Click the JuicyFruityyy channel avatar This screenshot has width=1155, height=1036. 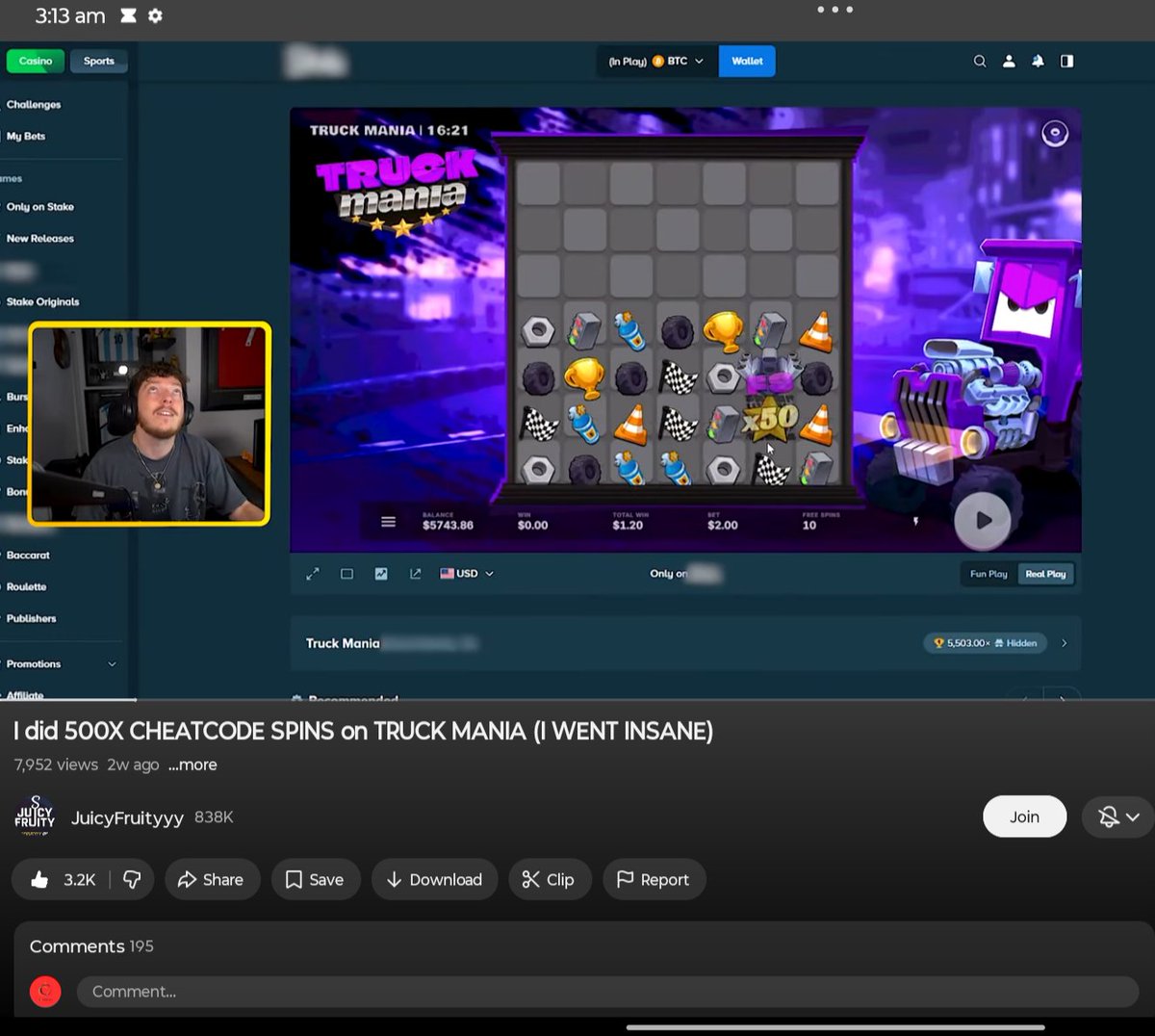[35, 816]
